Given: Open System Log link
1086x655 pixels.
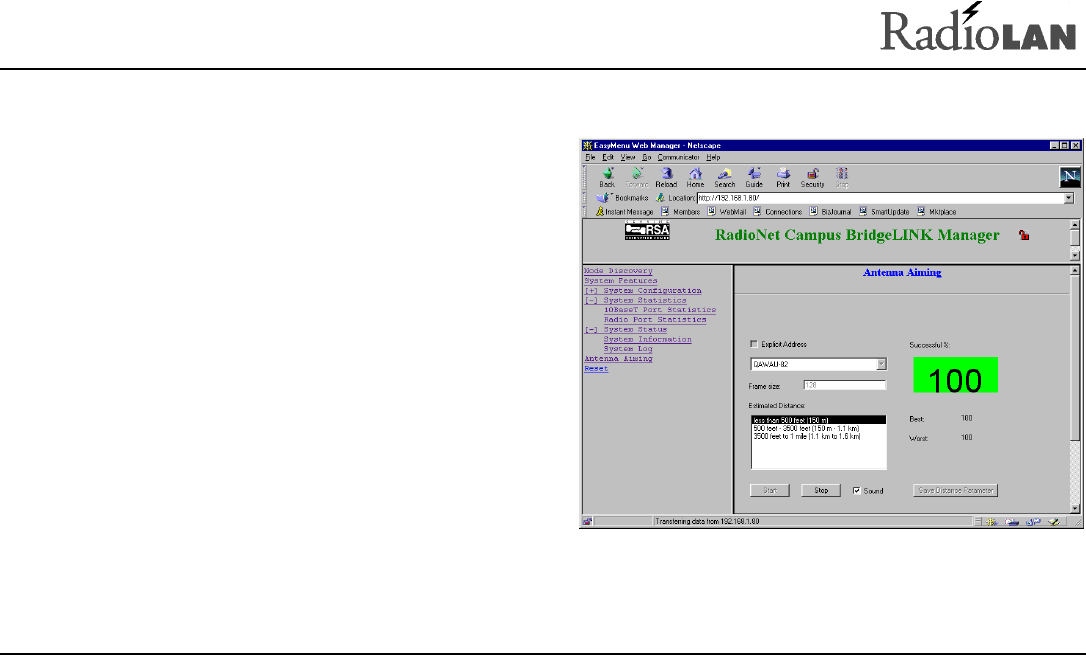Looking at the screenshot, I should point(628,349).
